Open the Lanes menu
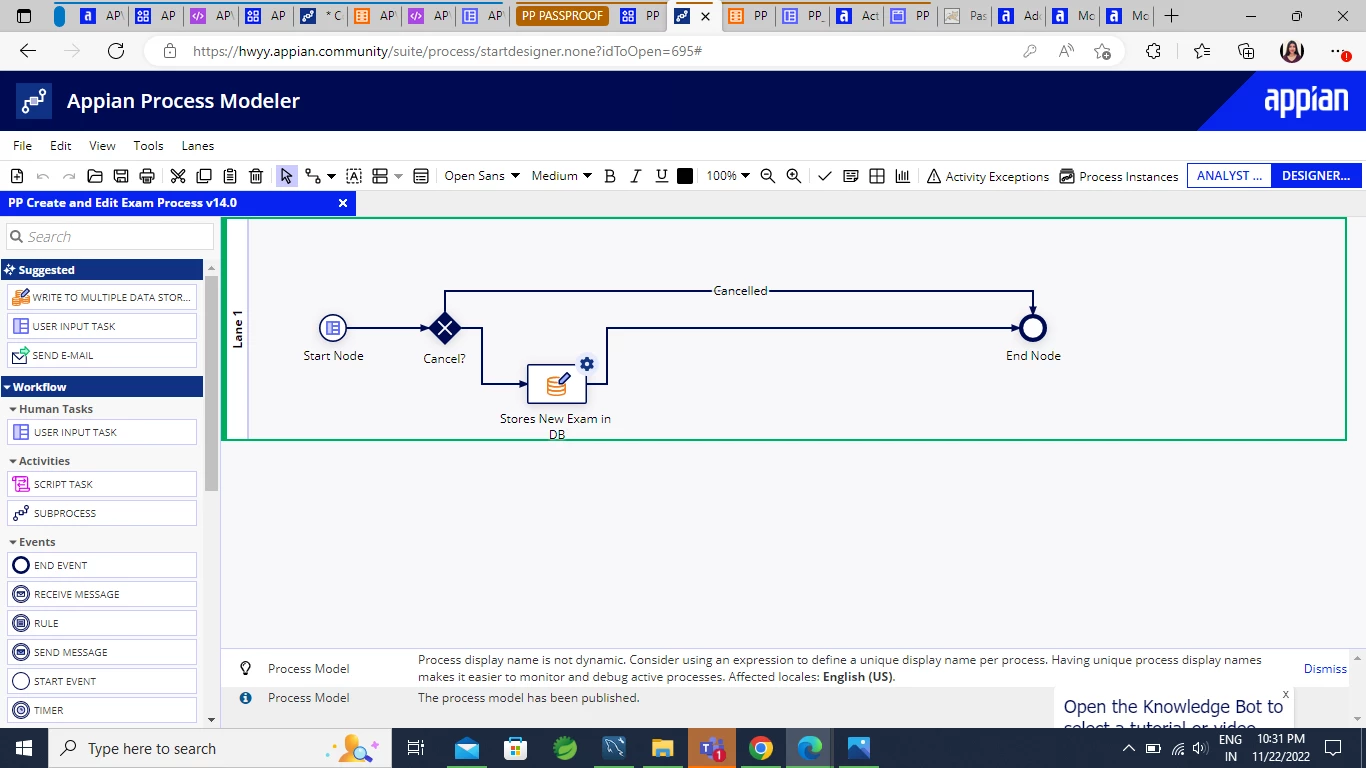 click(x=198, y=146)
